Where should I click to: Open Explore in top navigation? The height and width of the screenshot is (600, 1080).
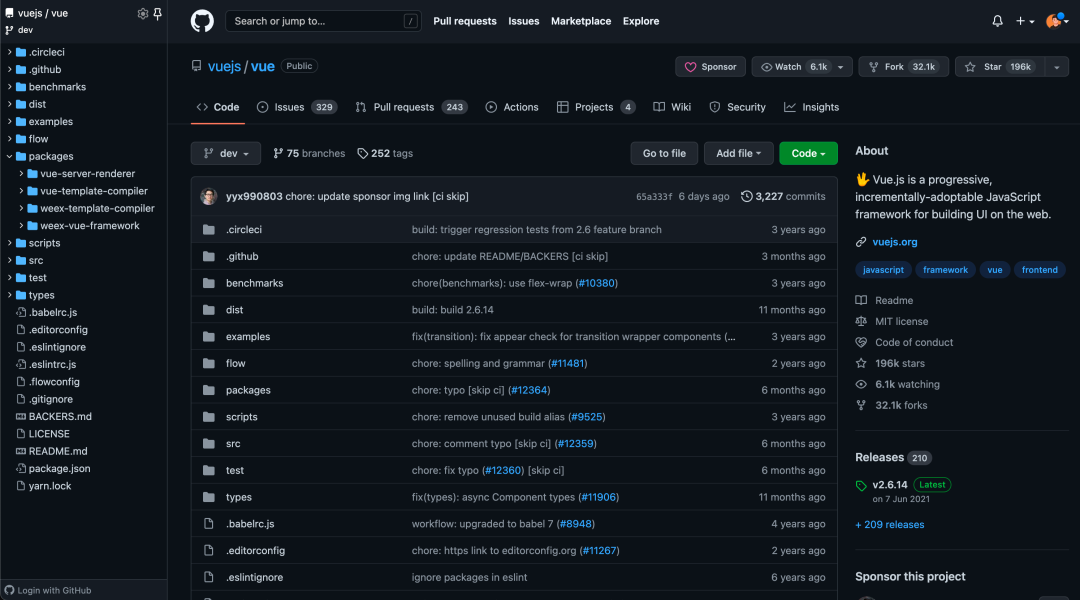coord(641,21)
